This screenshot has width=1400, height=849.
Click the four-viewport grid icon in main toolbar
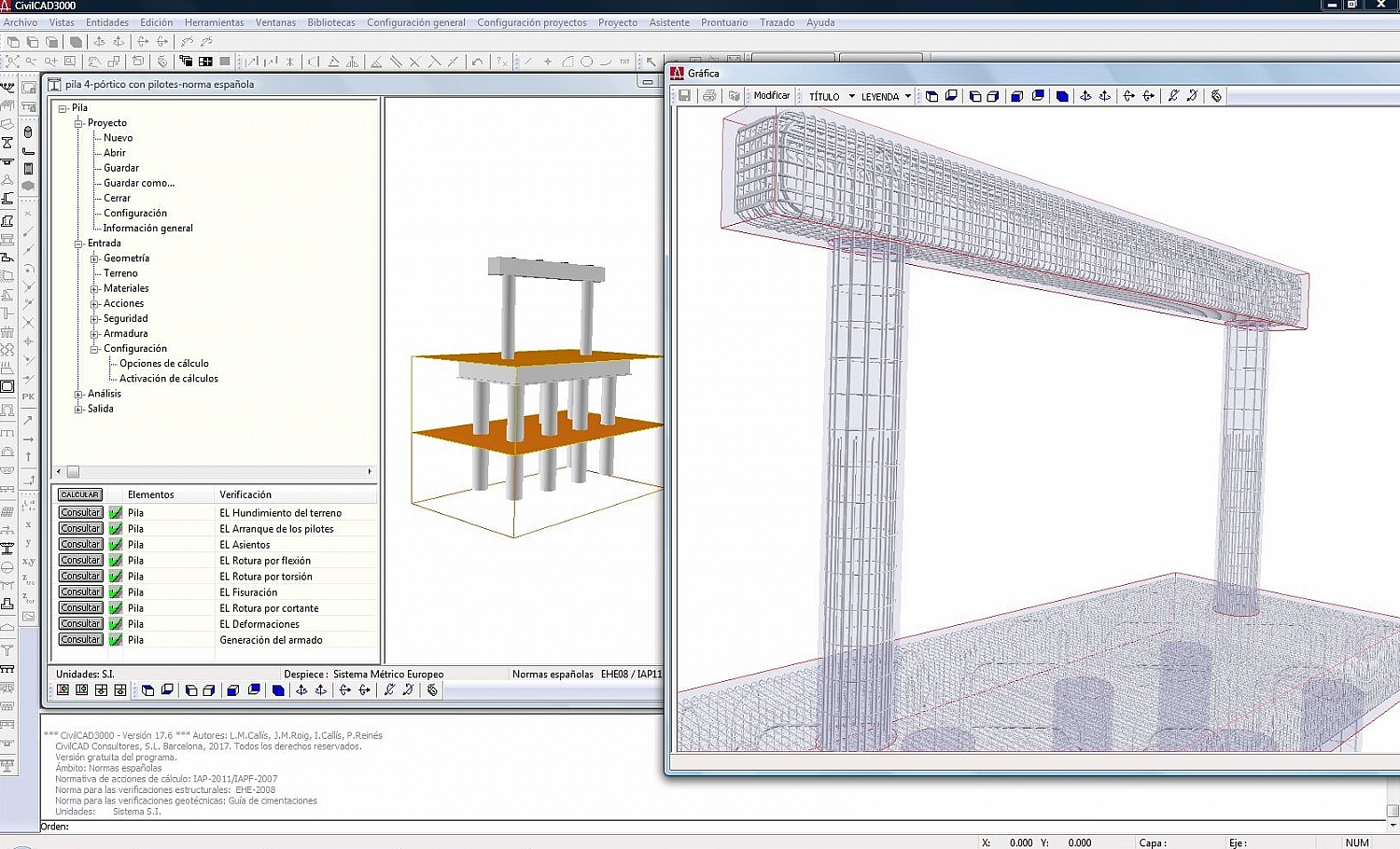pos(205,62)
